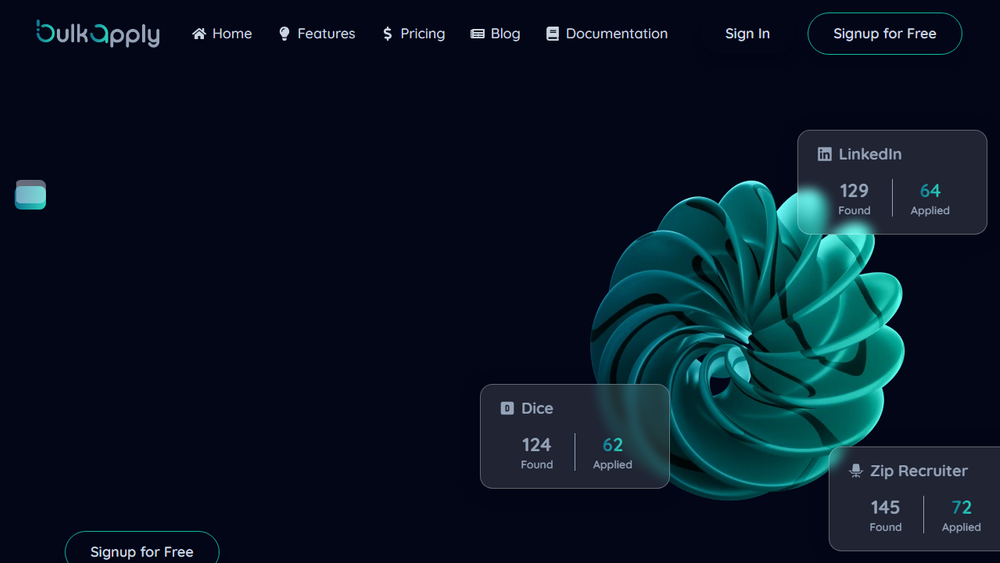Click the teal floating widget icon

(x=31, y=194)
